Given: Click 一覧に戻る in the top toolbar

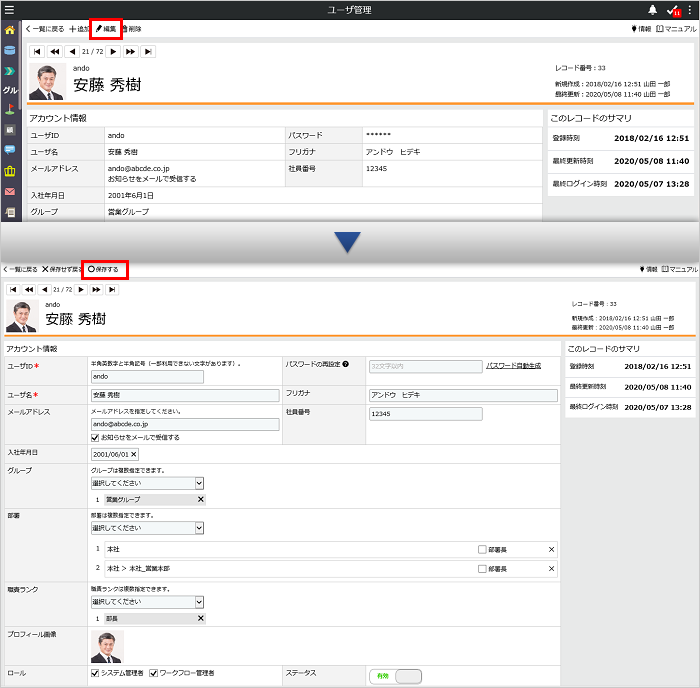Looking at the screenshot, I should [45, 29].
